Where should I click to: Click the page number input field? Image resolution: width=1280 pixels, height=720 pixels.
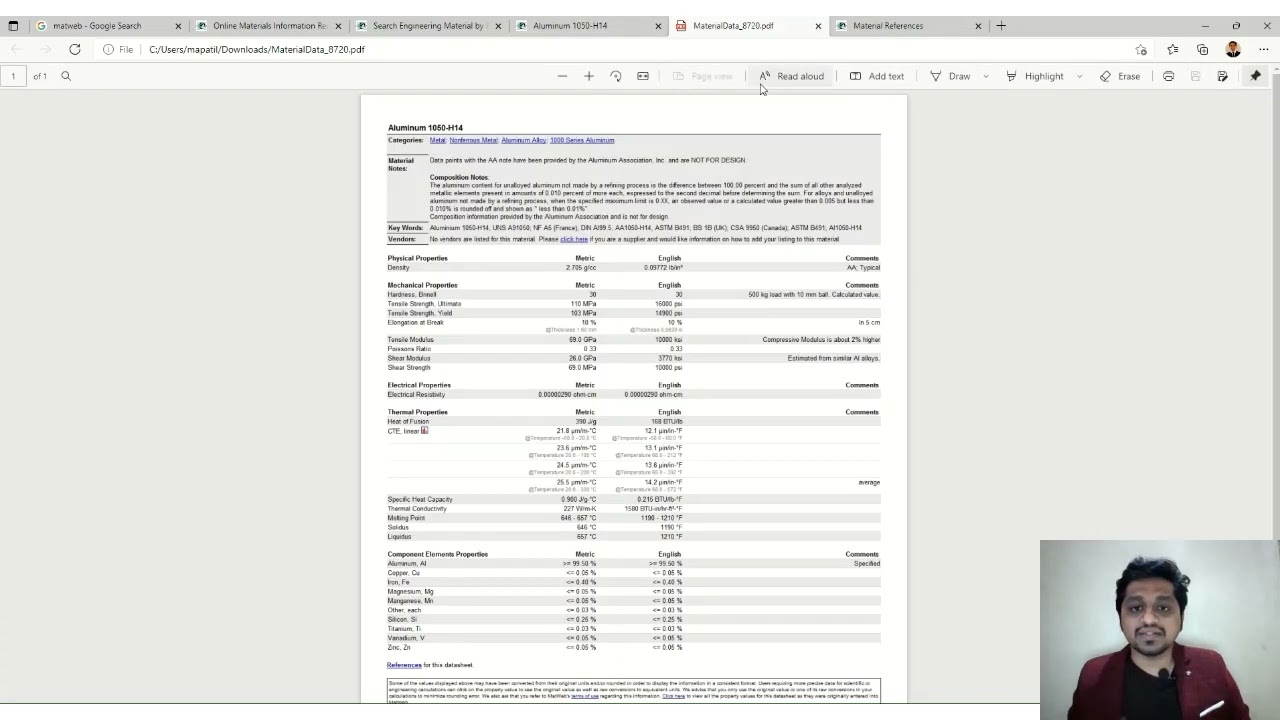[14, 76]
